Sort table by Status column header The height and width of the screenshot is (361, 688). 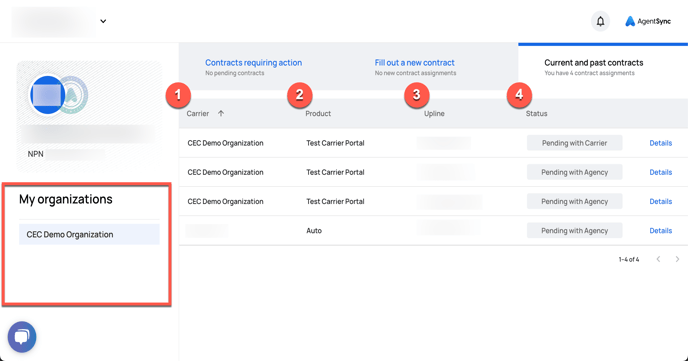point(537,114)
